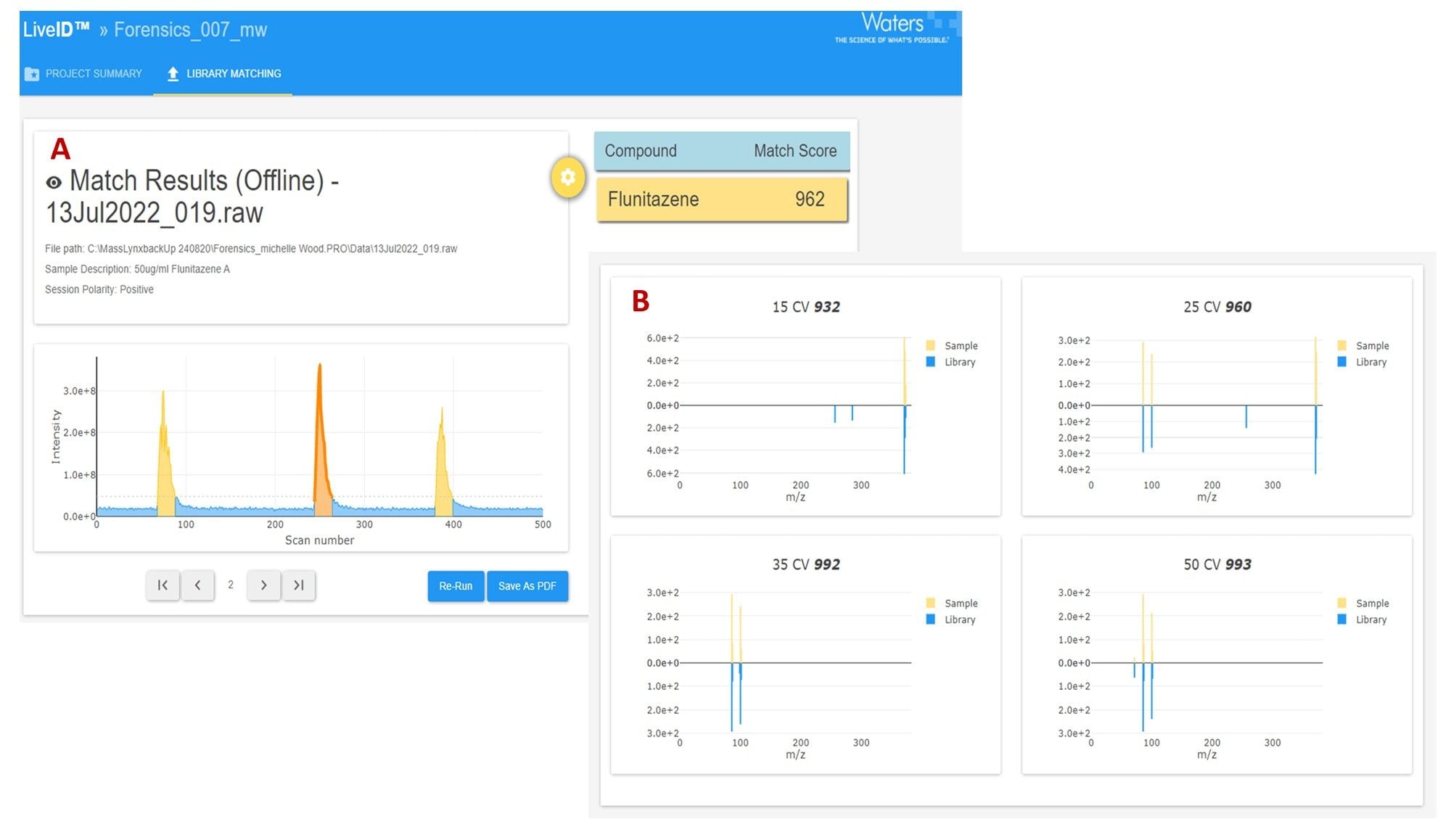1451x840 pixels.
Task: Expand the Compound column header dropdown
Action: [x=645, y=150]
